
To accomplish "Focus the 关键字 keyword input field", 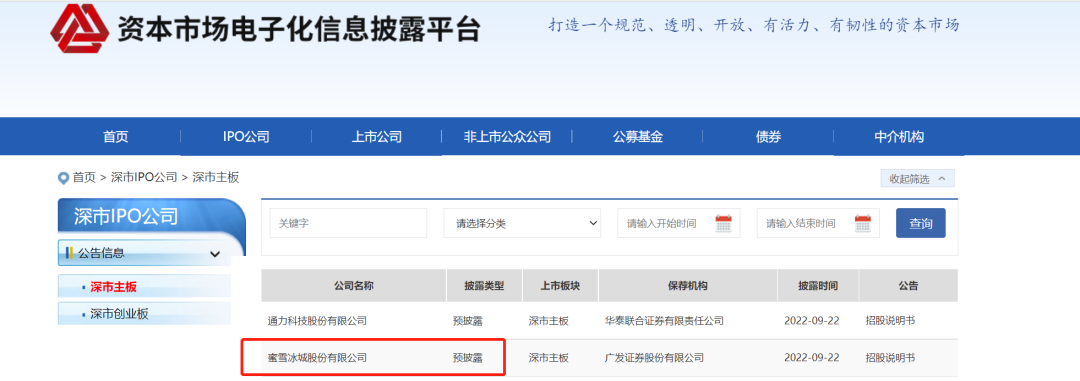I will (x=348, y=223).
